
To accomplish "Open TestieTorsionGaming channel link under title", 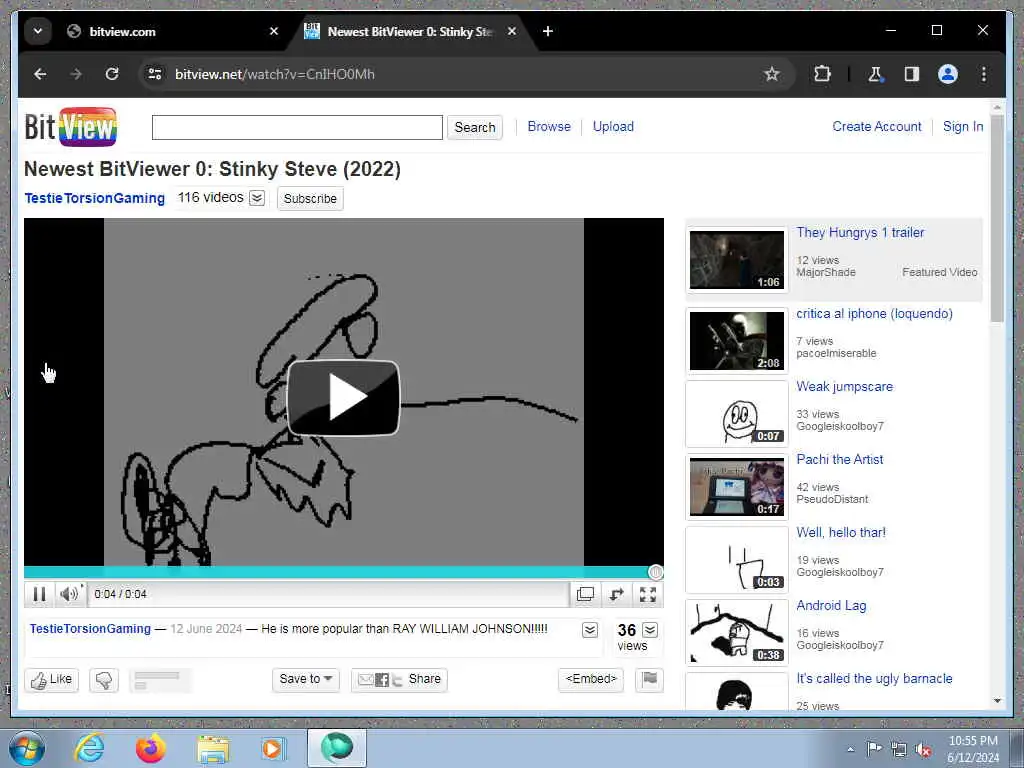I will click(x=95, y=199).
